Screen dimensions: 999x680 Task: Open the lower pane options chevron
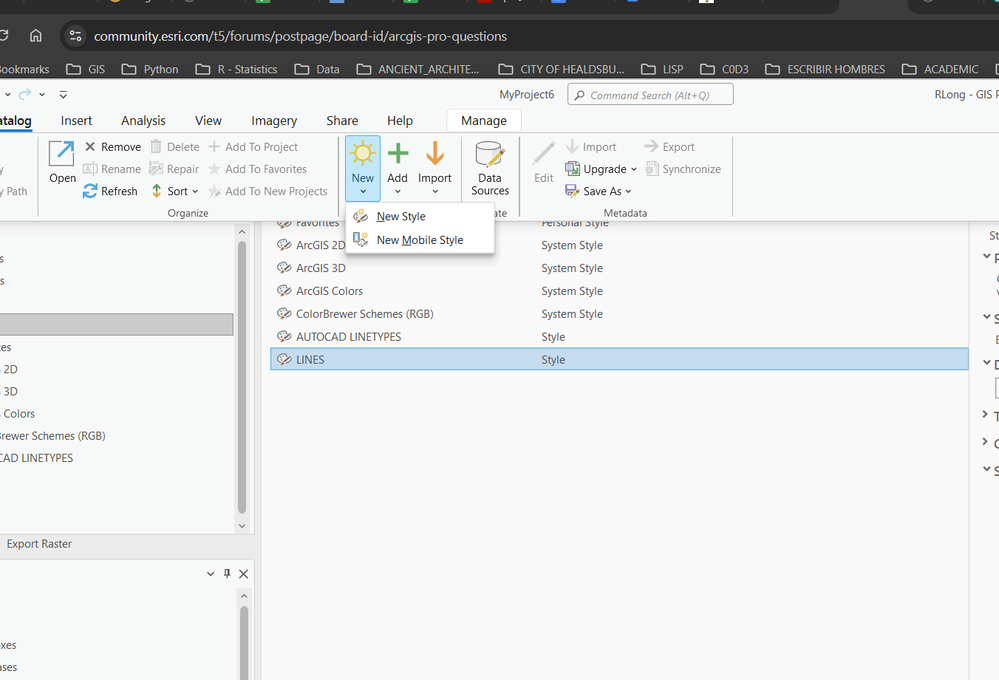coord(210,574)
